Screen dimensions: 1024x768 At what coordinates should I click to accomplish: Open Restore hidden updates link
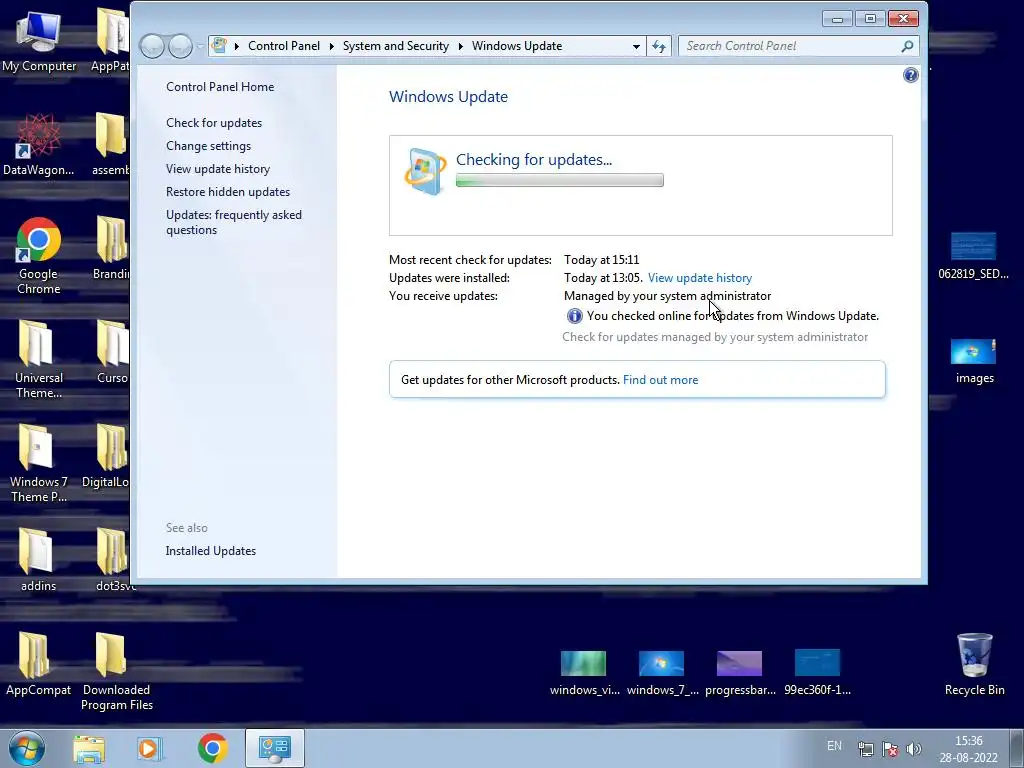228,192
